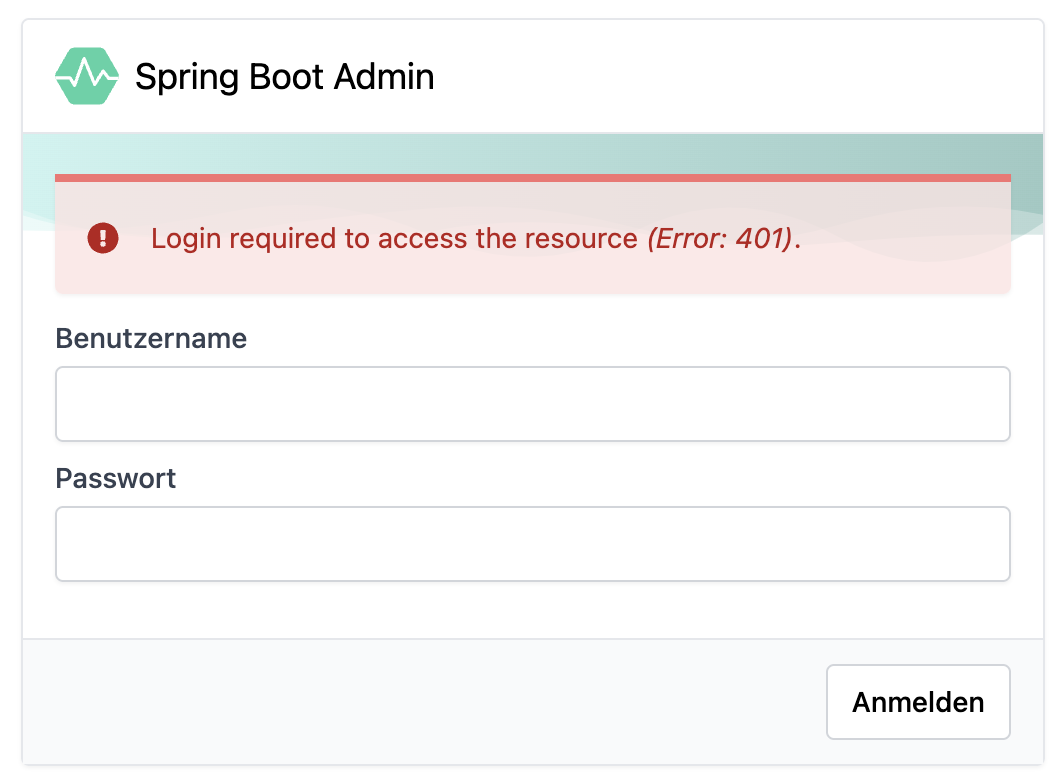Click the Anmelden button
The height and width of the screenshot is (784, 1062).
point(917,702)
